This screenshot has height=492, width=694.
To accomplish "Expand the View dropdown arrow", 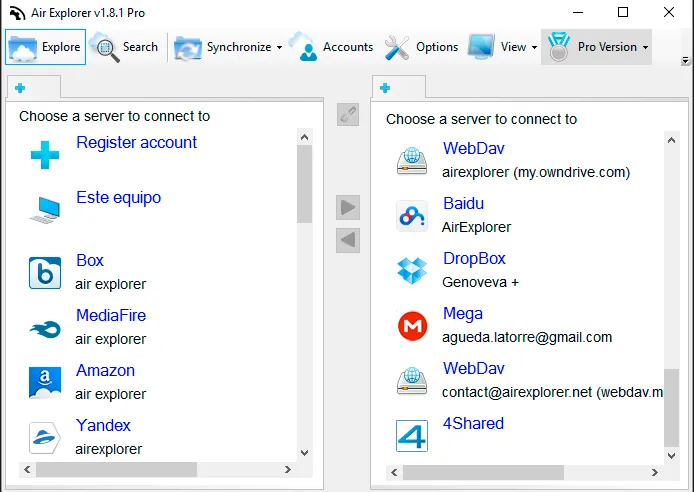I will tap(534, 47).
